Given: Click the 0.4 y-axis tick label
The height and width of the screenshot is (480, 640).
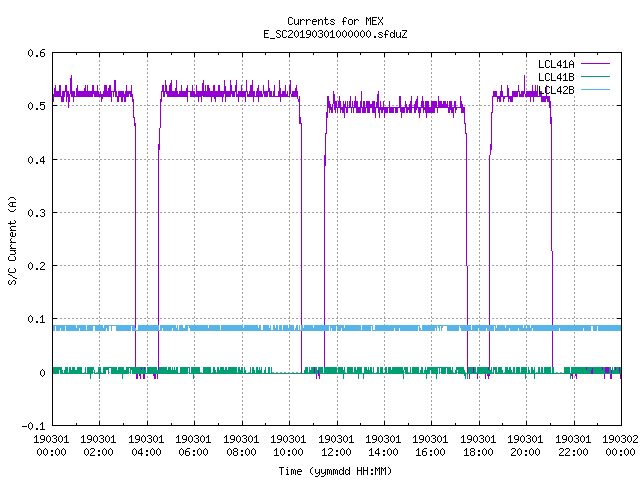Looking at the screenshot, I should (36, 160).
